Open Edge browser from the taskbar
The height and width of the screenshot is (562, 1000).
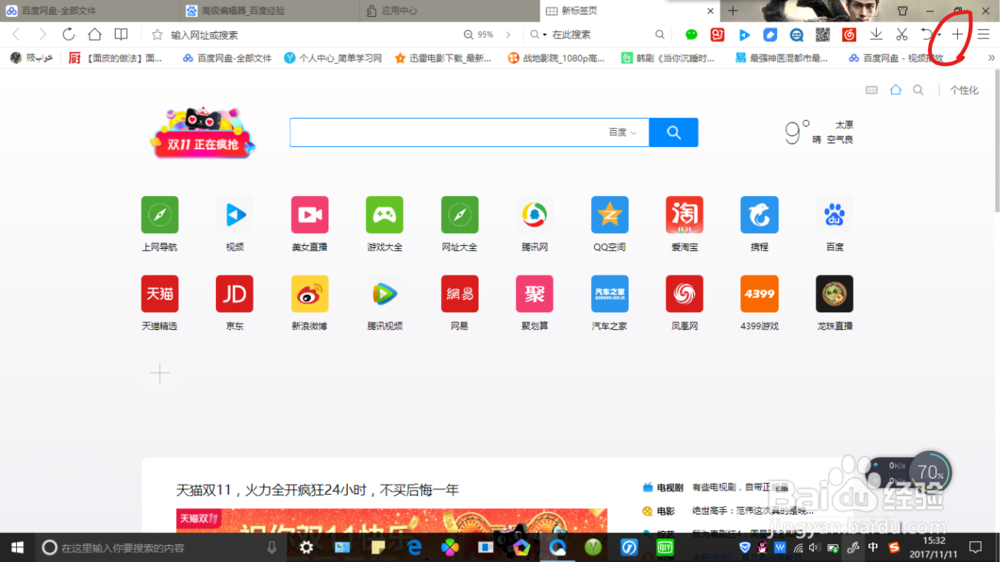[x=414, y=547]
